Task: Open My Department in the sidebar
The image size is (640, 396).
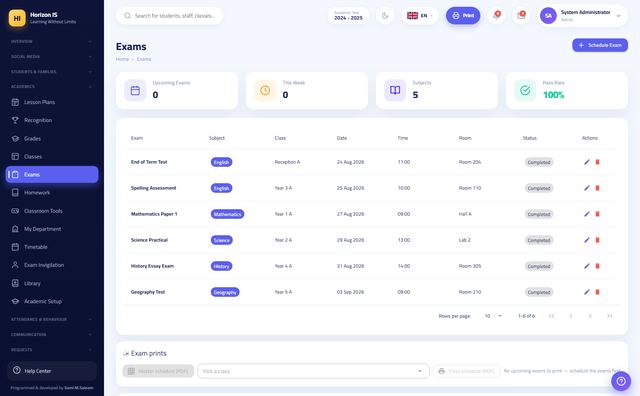Action: [52, 229]
